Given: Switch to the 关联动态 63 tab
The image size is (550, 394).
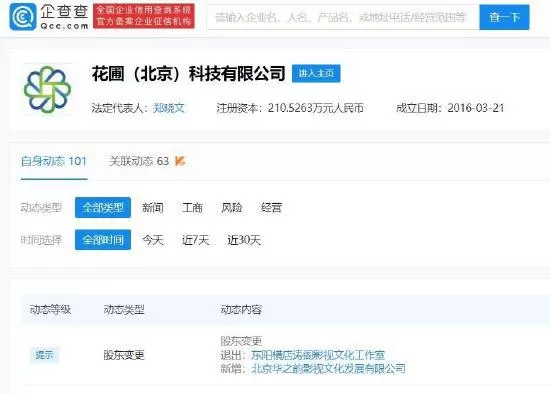Looking at the screenshot, I should point(139,161).
